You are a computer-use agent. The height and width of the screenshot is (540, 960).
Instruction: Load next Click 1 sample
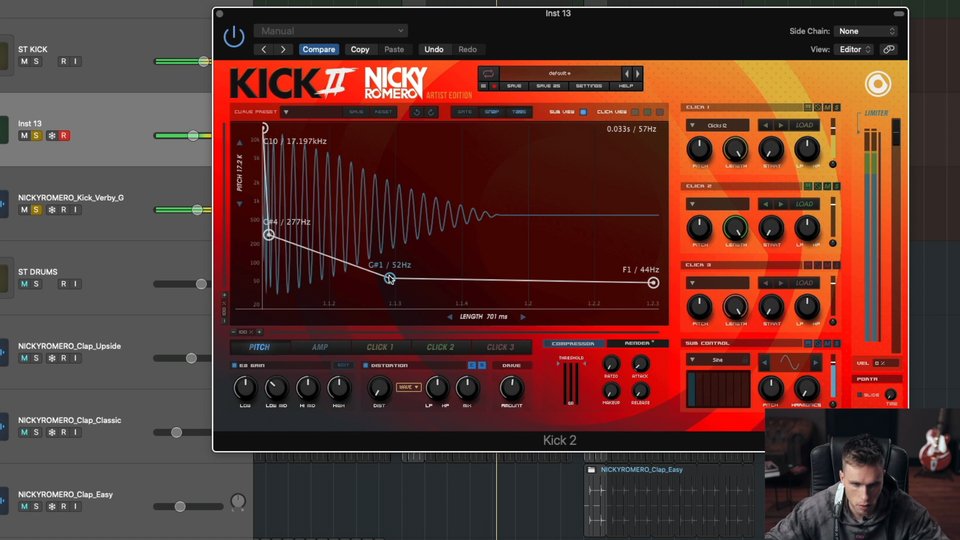[x=780, y=126]
